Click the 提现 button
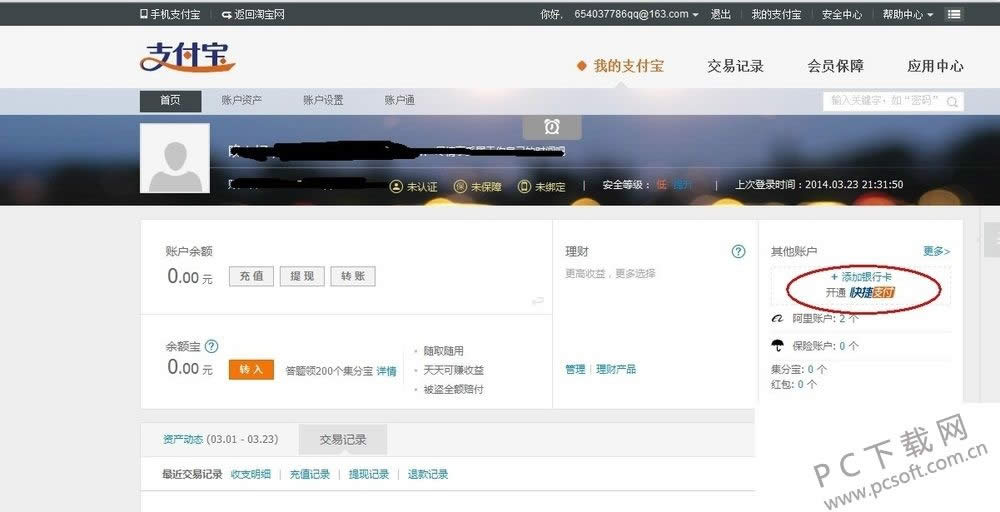 (302, 276)
